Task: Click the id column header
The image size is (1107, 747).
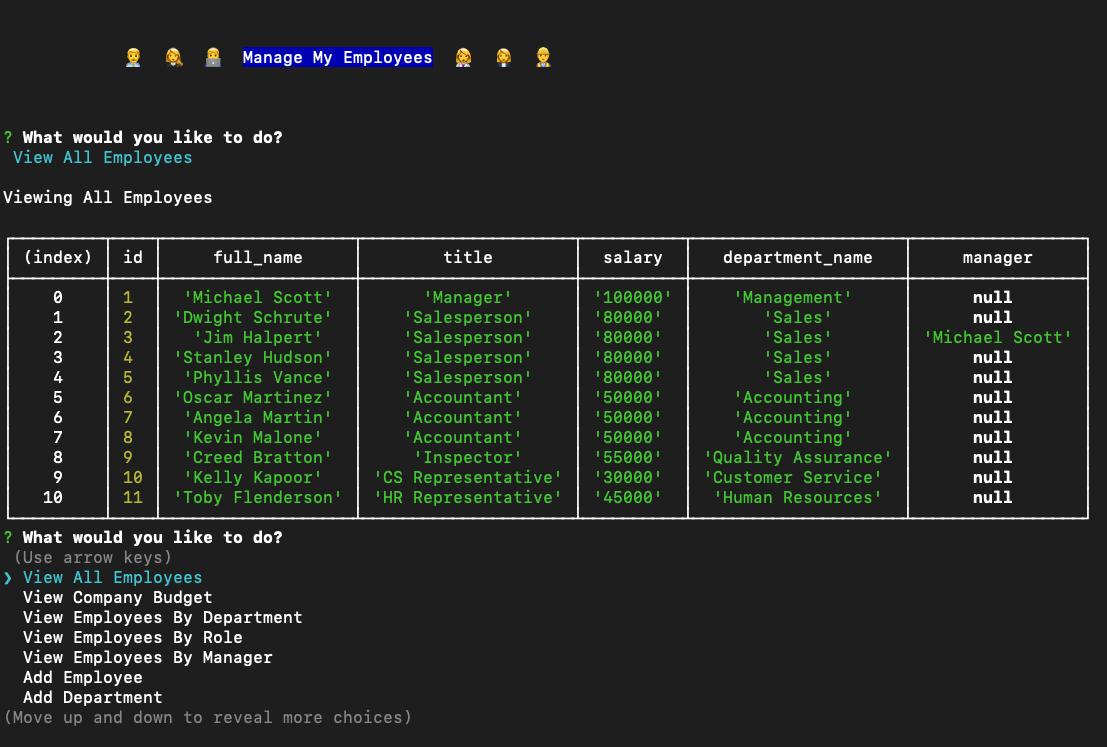Action: (133, 258)
